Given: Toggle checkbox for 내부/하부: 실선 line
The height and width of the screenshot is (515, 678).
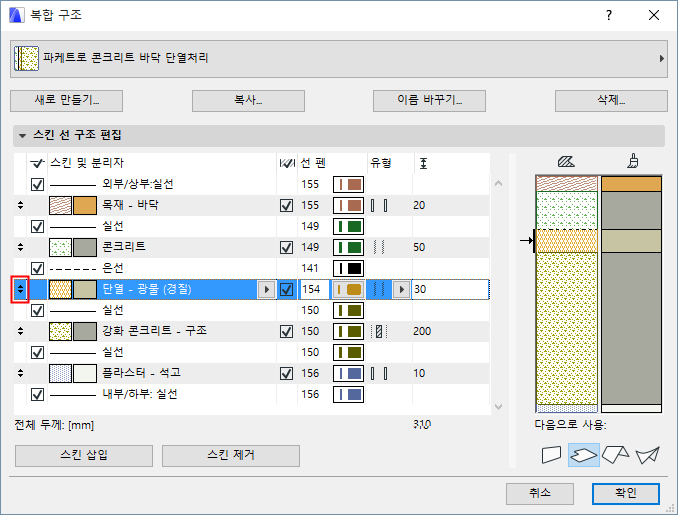Looking at the screenshot, I should pyautogui.click(x=38, y=394).
